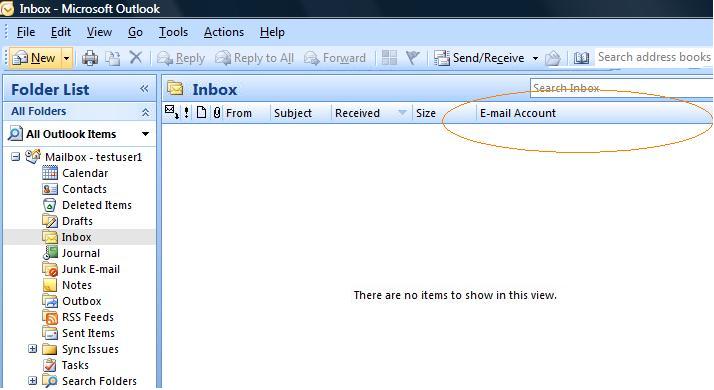Viewport: 714px width, 390px height.
Task: Expand the Search Folders node
Action: [x=32, y=381]
